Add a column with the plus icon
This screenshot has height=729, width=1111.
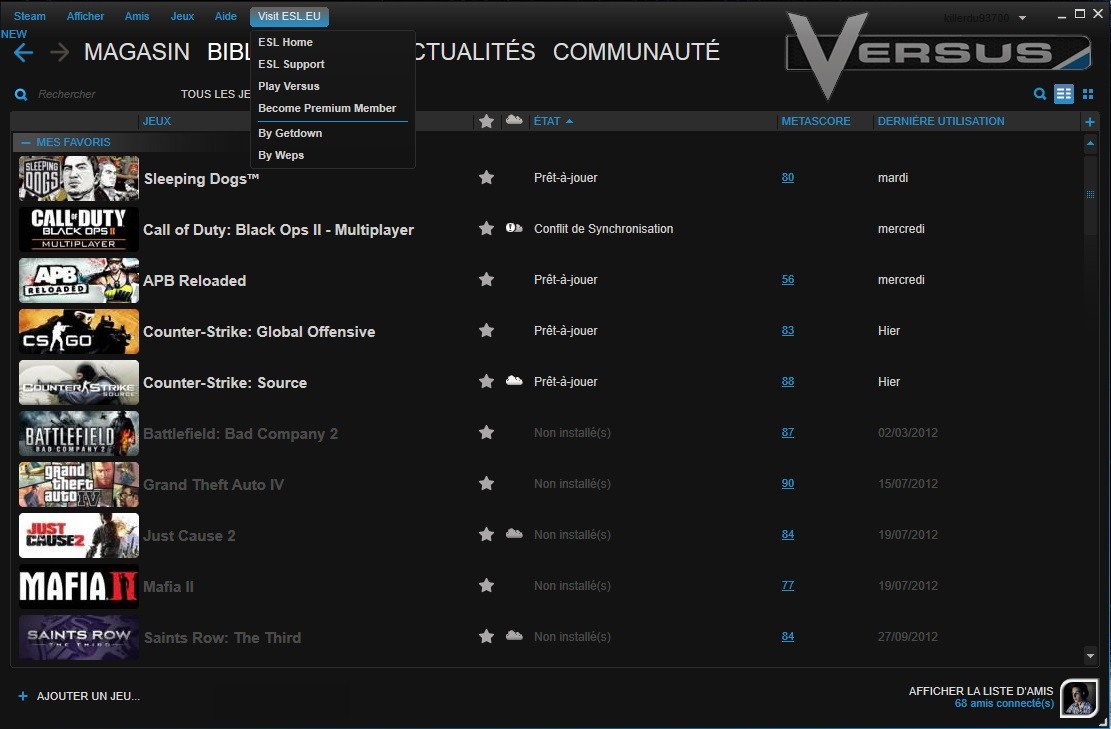point(1090,122)
